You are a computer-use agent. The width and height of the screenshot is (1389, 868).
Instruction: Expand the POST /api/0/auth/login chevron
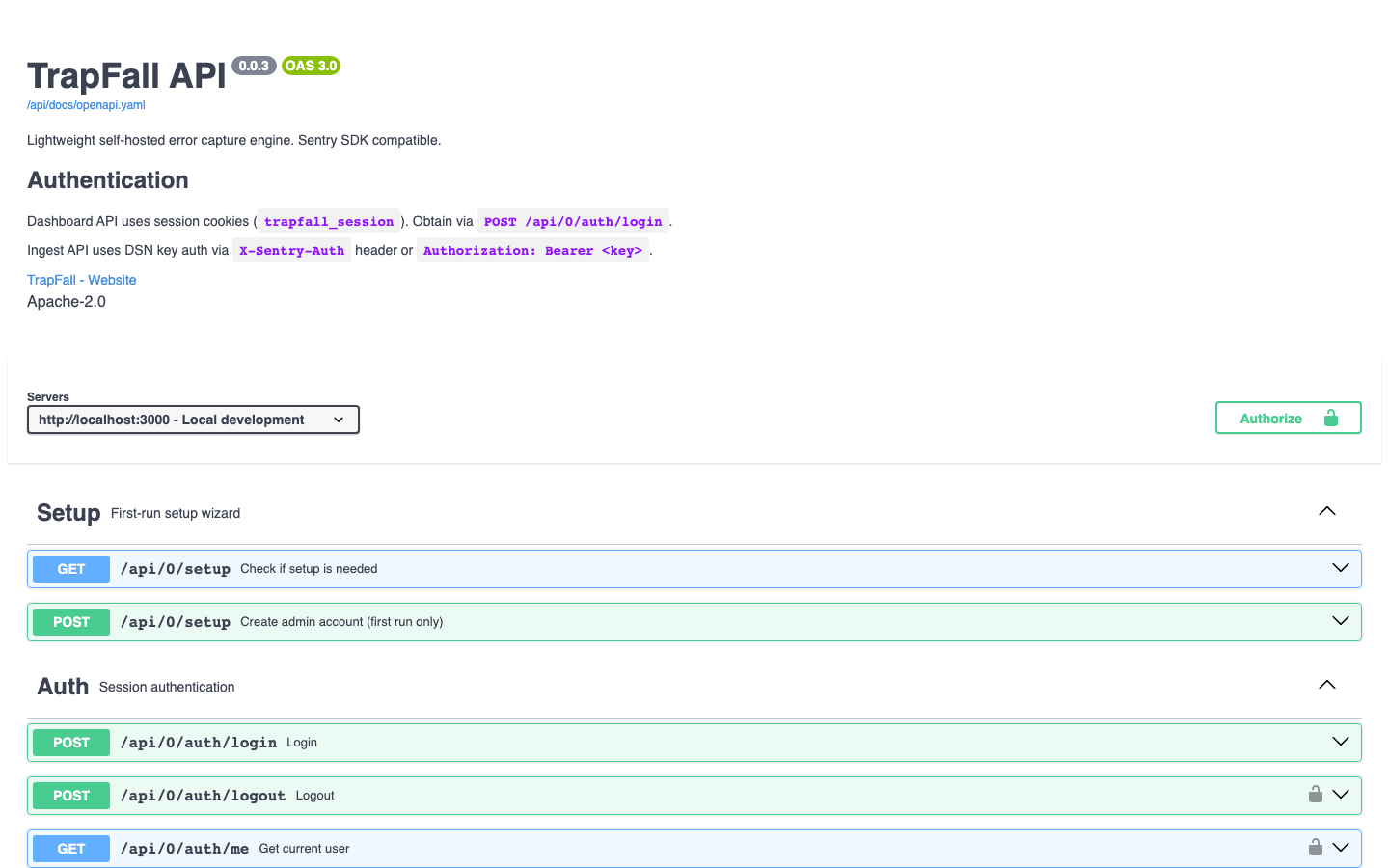click(1341, 742)
